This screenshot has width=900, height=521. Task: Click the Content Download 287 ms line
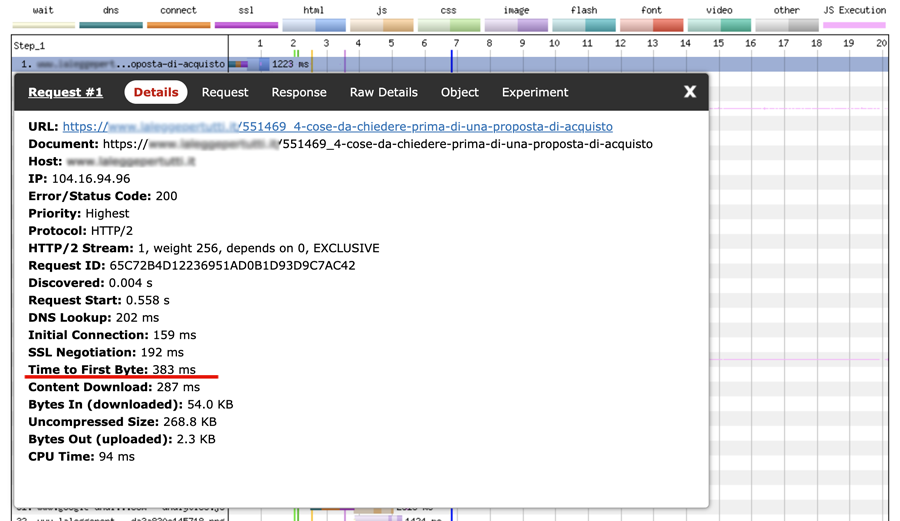coord(114,387)
